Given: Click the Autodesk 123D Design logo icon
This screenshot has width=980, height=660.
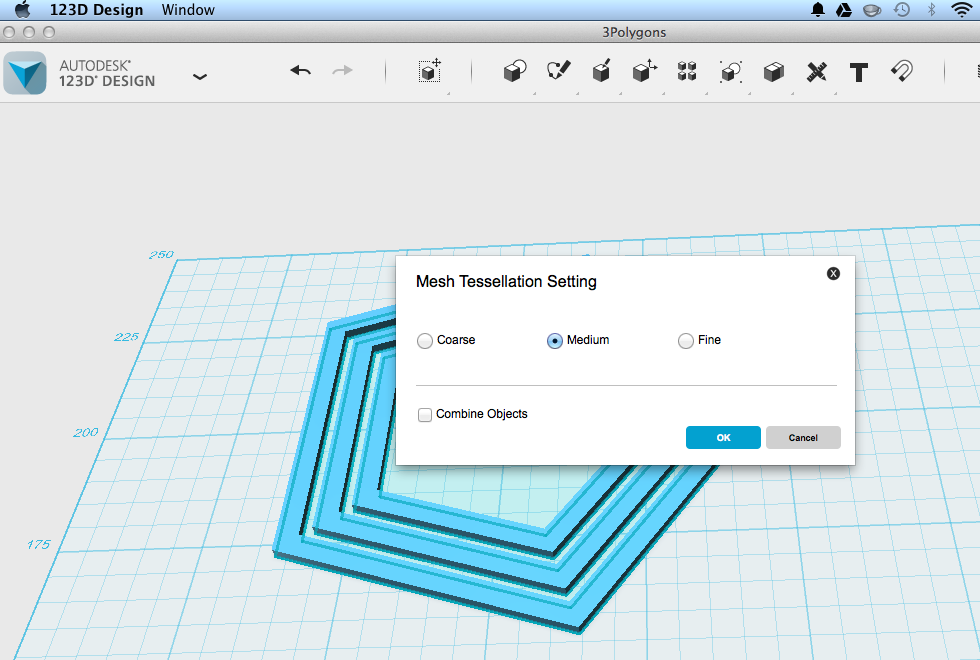Looking at the screenshot, I should tap(25, 73).
